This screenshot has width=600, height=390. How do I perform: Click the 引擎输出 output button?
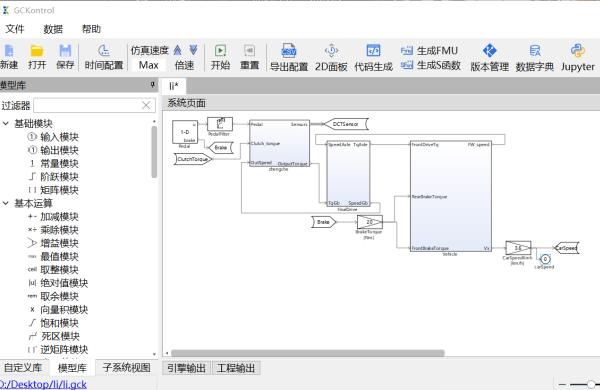point(186,368)
